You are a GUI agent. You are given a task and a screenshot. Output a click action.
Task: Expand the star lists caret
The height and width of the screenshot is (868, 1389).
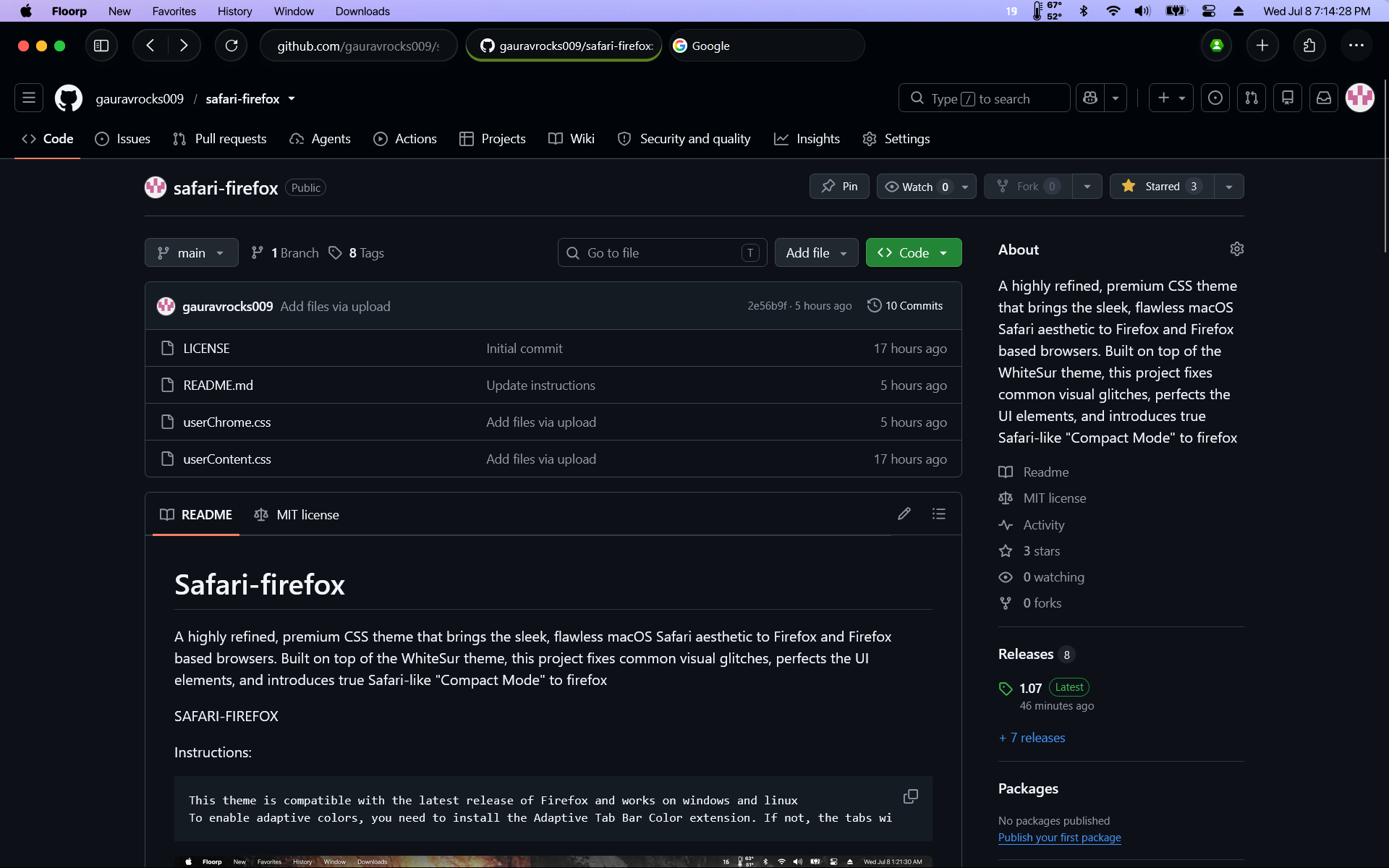pos(1228,187)
